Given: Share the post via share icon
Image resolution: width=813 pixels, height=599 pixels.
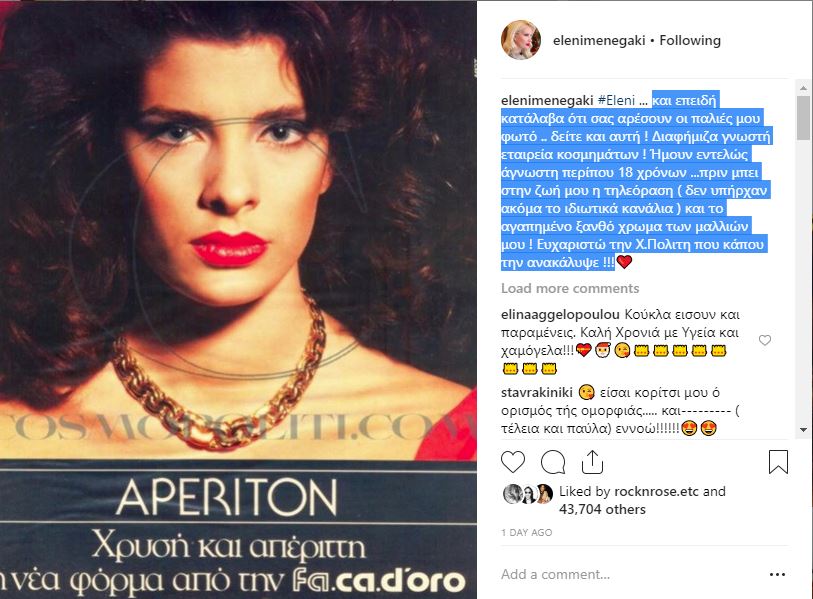Looking at the screenshot, I should pos(592,462).
